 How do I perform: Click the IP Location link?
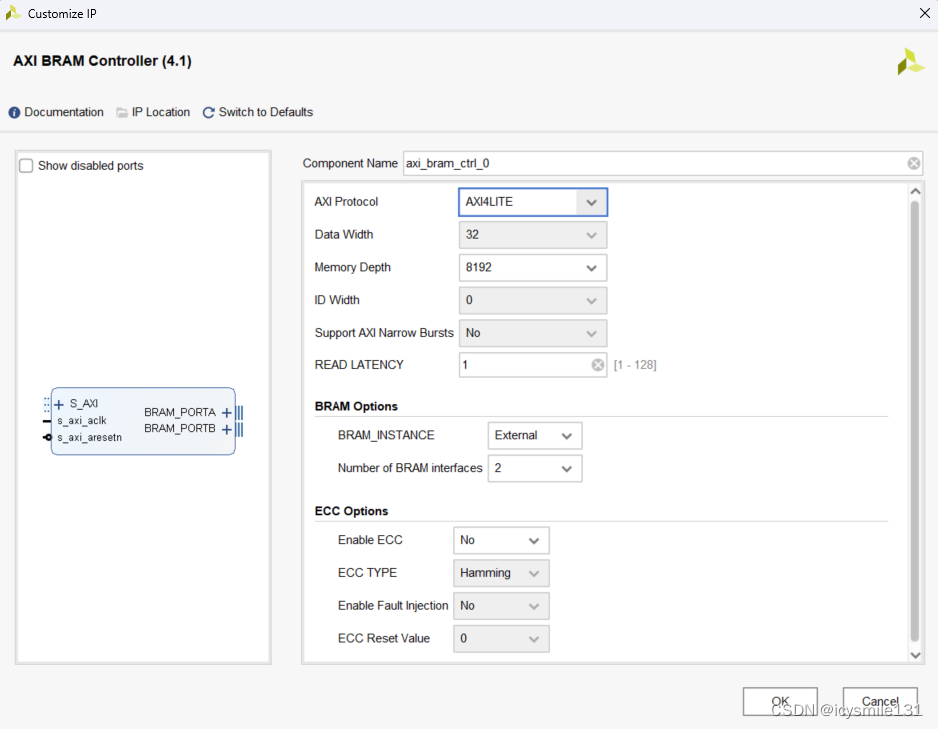point(160,112)
